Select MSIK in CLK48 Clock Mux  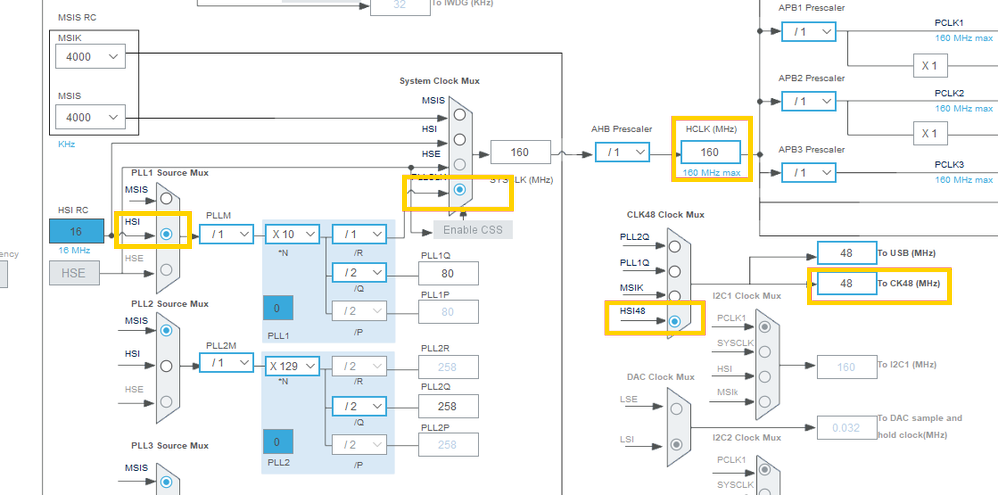[675, 296]
